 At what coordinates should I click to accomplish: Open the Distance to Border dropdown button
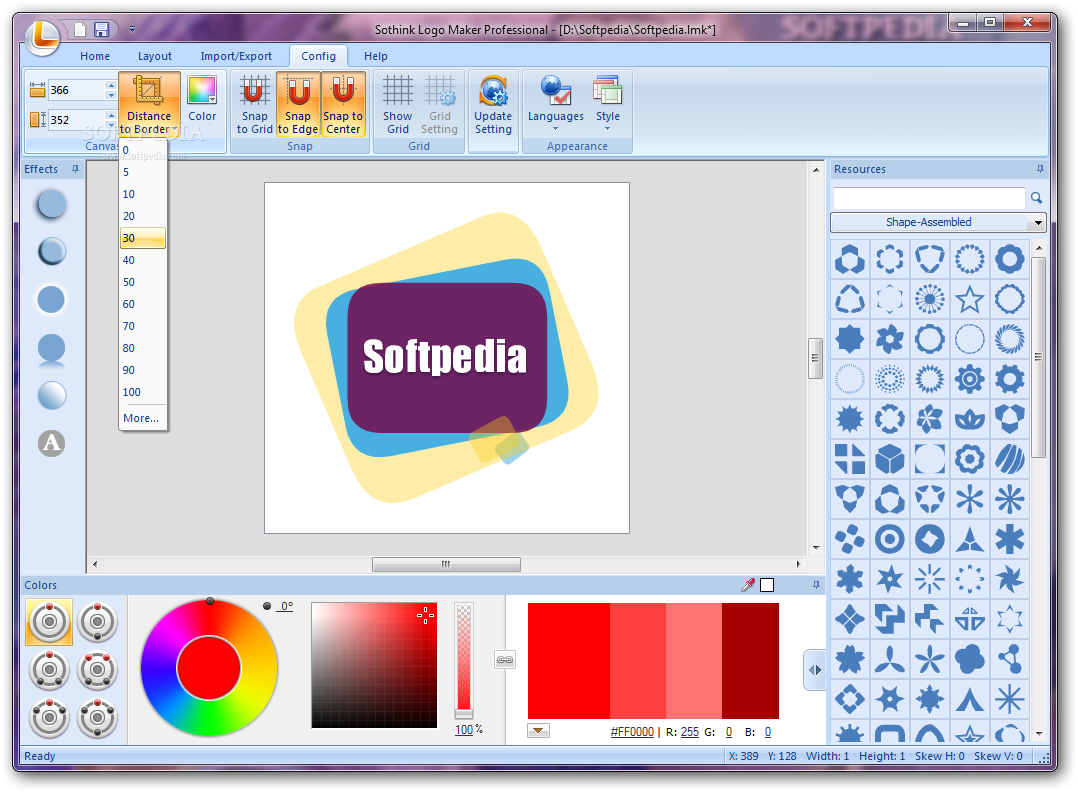(149, 104)
